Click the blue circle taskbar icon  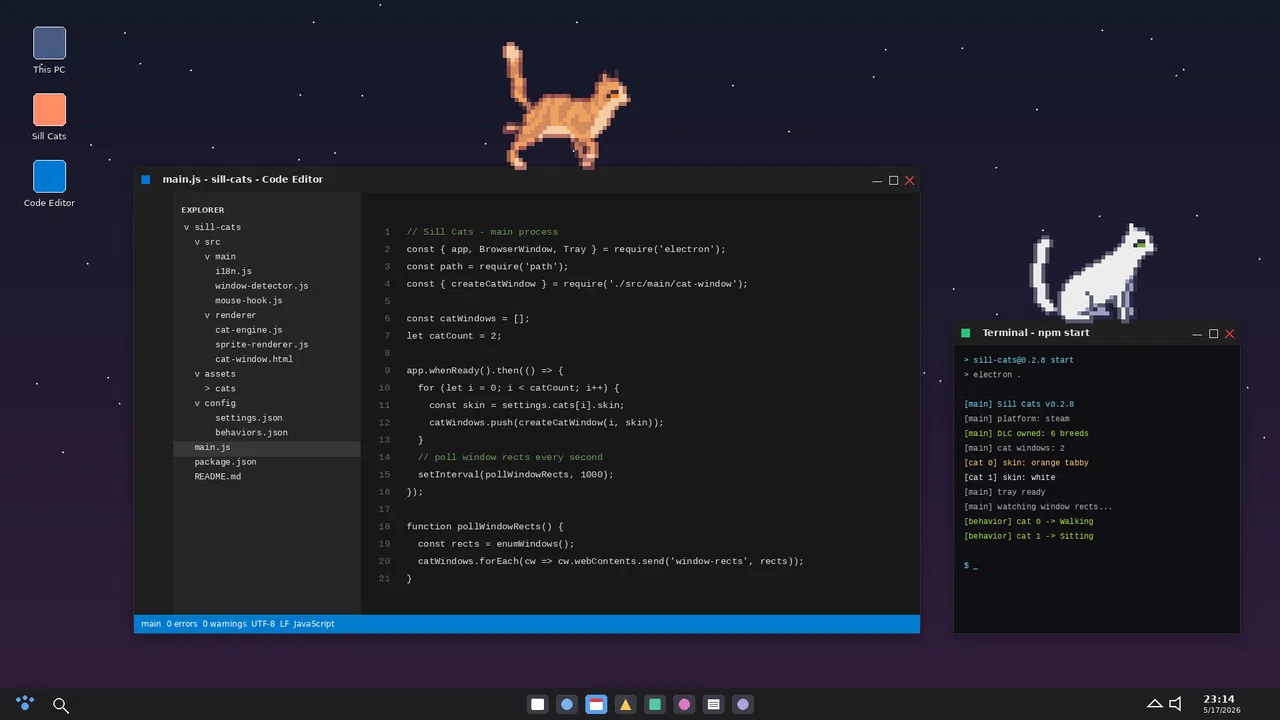pyautogui.click(x=567, y=705)
